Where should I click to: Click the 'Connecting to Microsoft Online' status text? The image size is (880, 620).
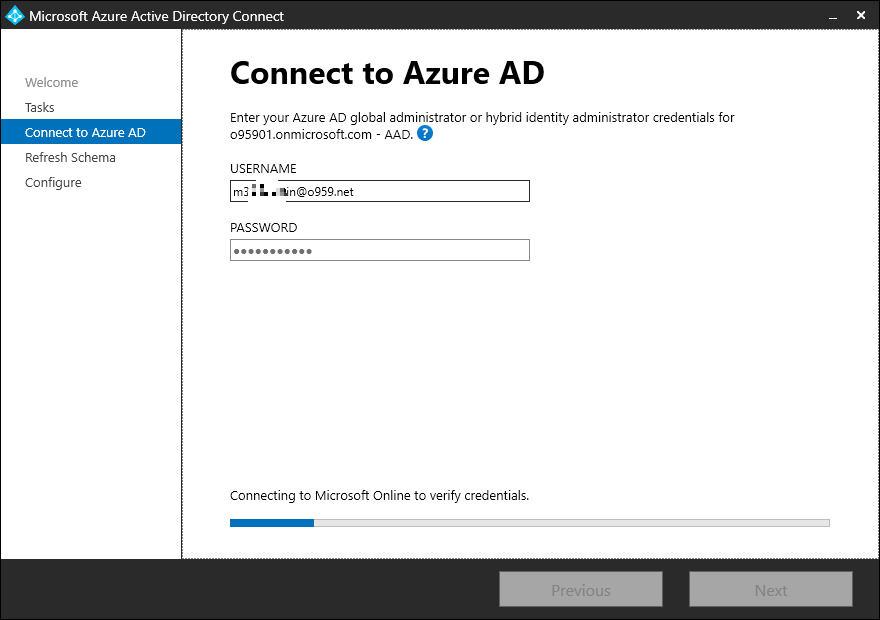[x=379, y=495]
